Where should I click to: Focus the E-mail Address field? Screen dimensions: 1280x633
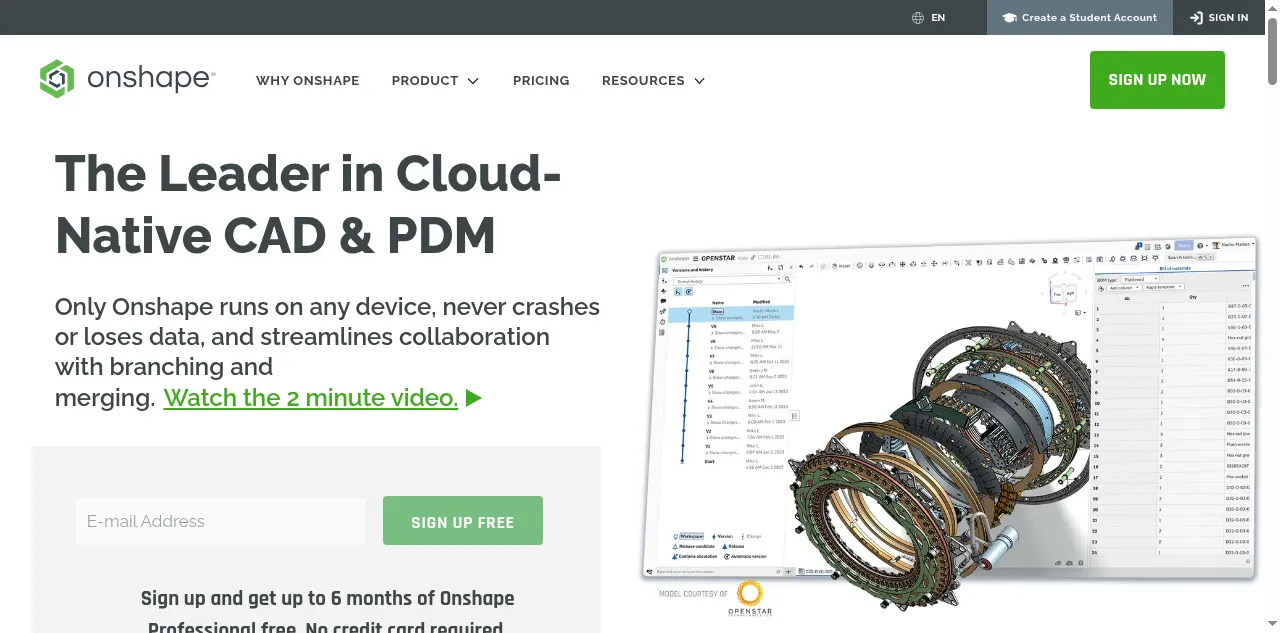tap(221, 521)
